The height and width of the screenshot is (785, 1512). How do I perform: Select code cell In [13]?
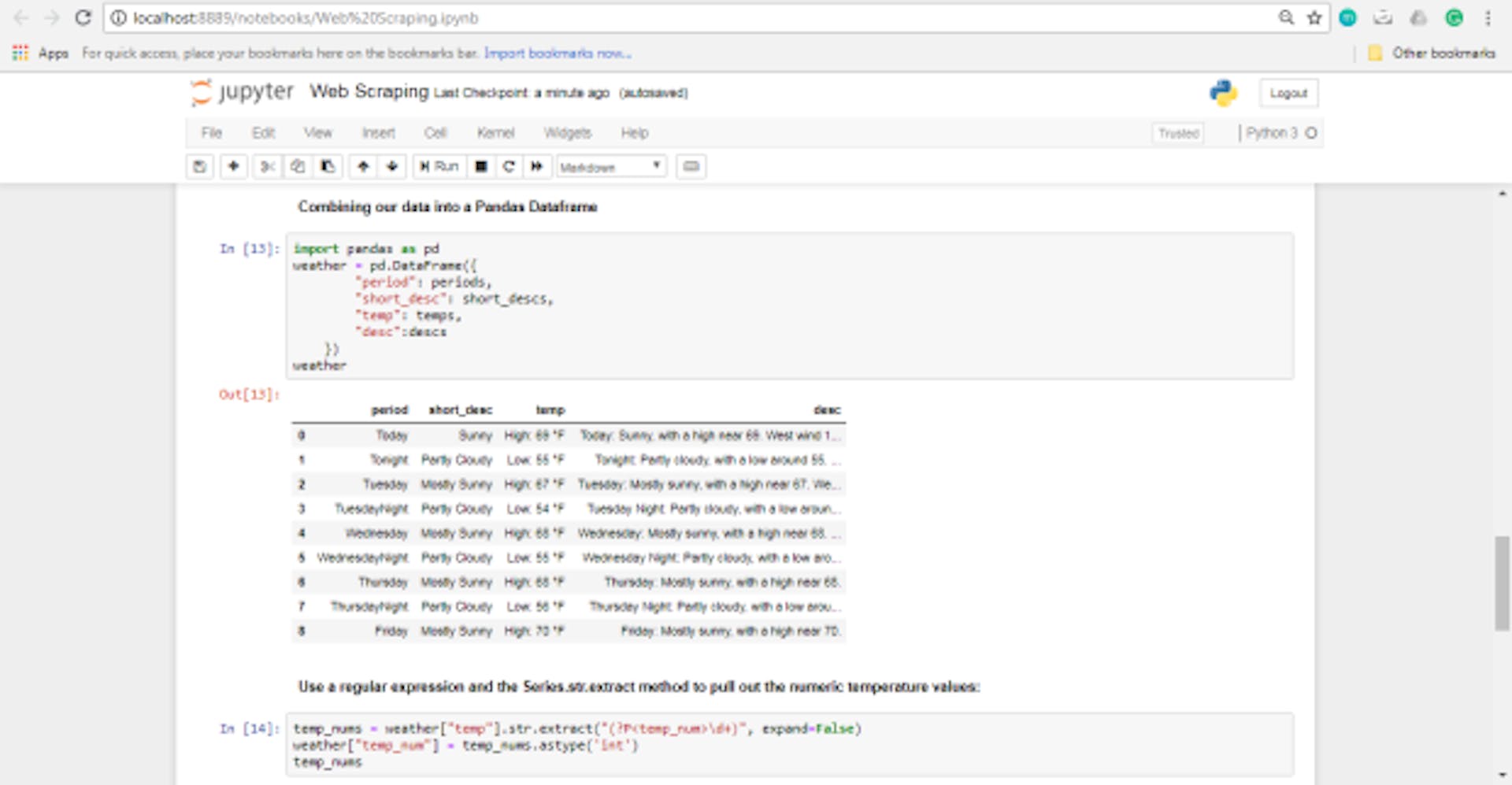(789, 306)
